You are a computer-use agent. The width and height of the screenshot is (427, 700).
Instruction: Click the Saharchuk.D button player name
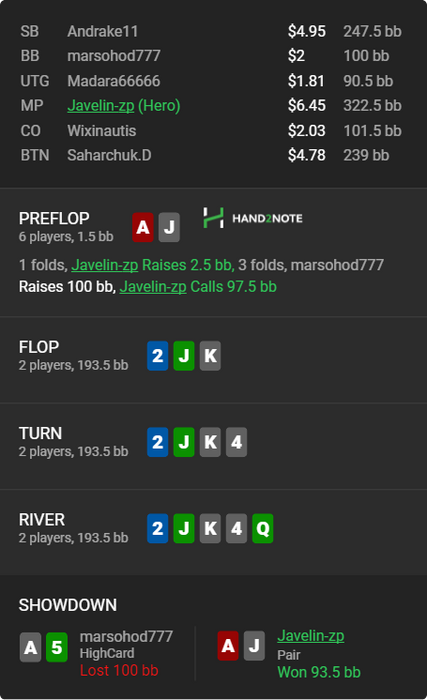[109, 155]
